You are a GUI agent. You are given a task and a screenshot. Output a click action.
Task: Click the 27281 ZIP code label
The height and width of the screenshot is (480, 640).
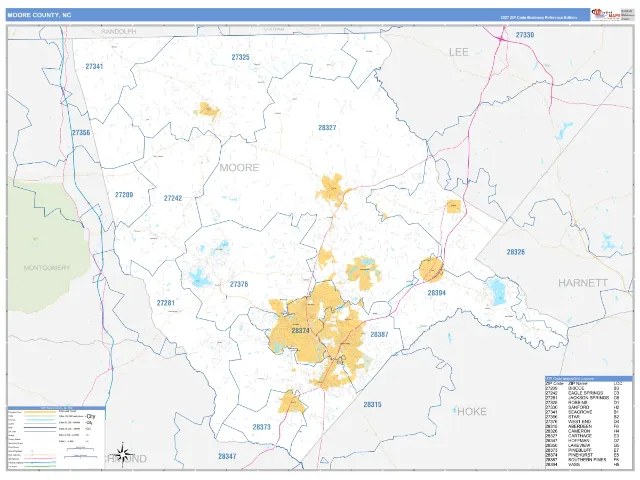[165, 303]
